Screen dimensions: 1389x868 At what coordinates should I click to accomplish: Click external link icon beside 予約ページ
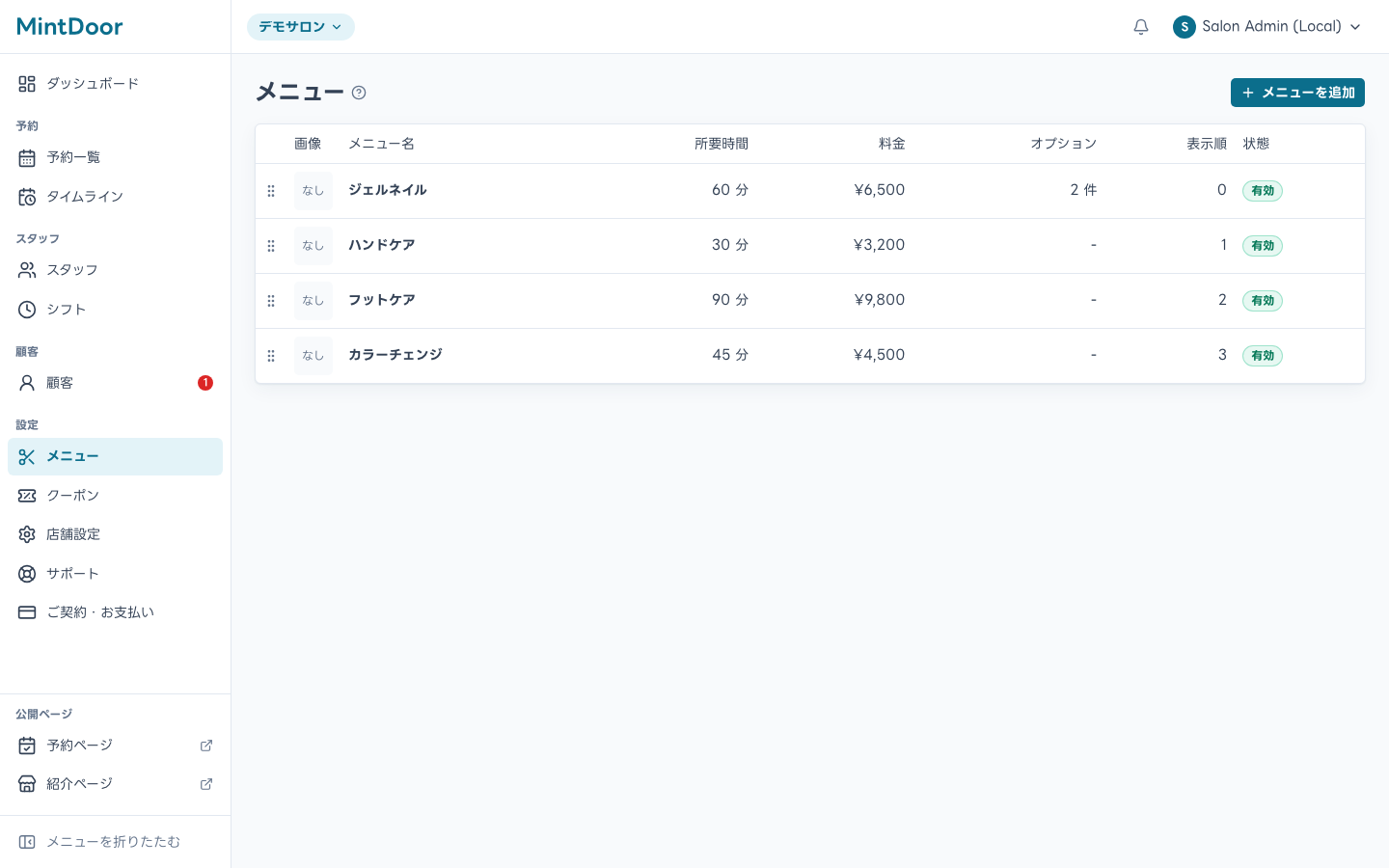click(206, 746)
